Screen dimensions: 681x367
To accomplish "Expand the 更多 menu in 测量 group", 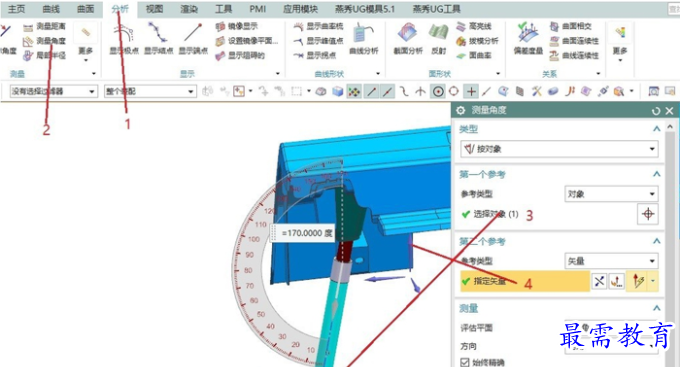I will click(x=86, y=43).
